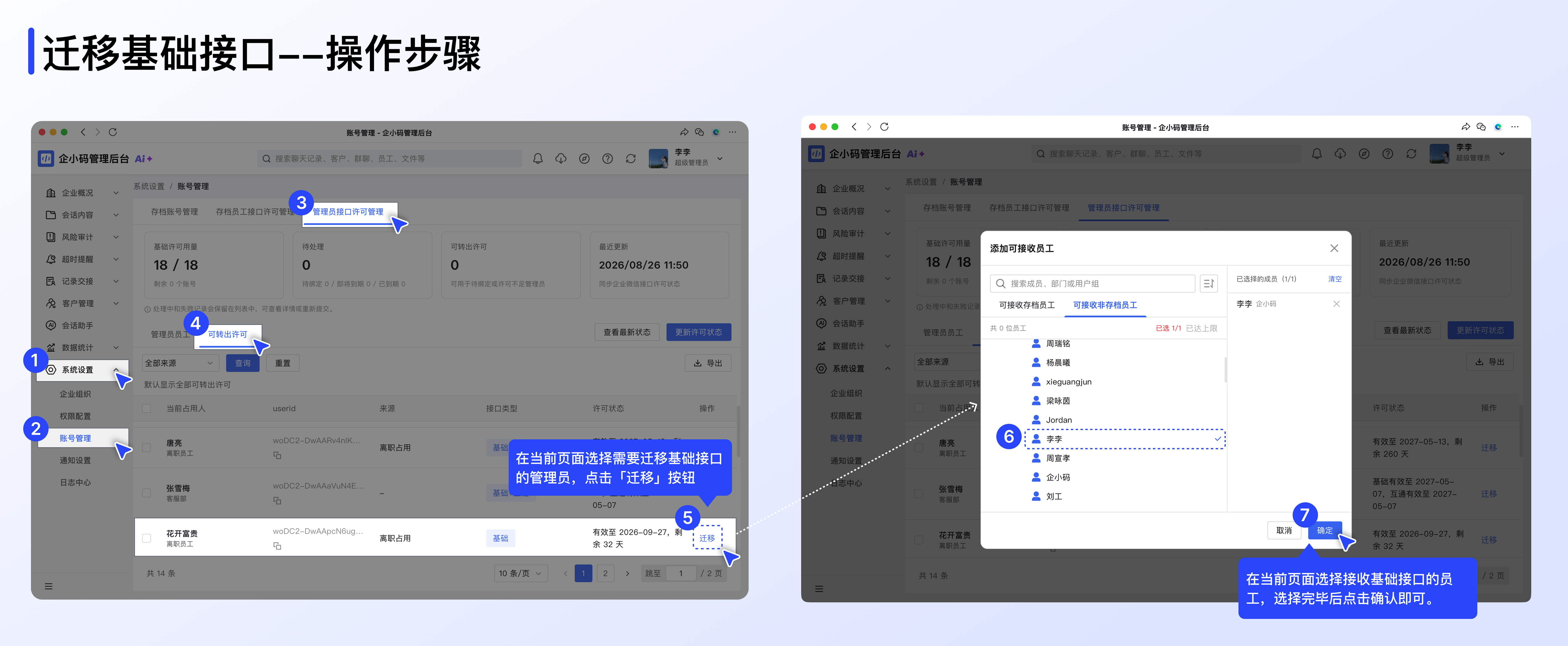Click 取消 button in dialog
This screenshot has width=1568, height=646.
[1284, 531]
